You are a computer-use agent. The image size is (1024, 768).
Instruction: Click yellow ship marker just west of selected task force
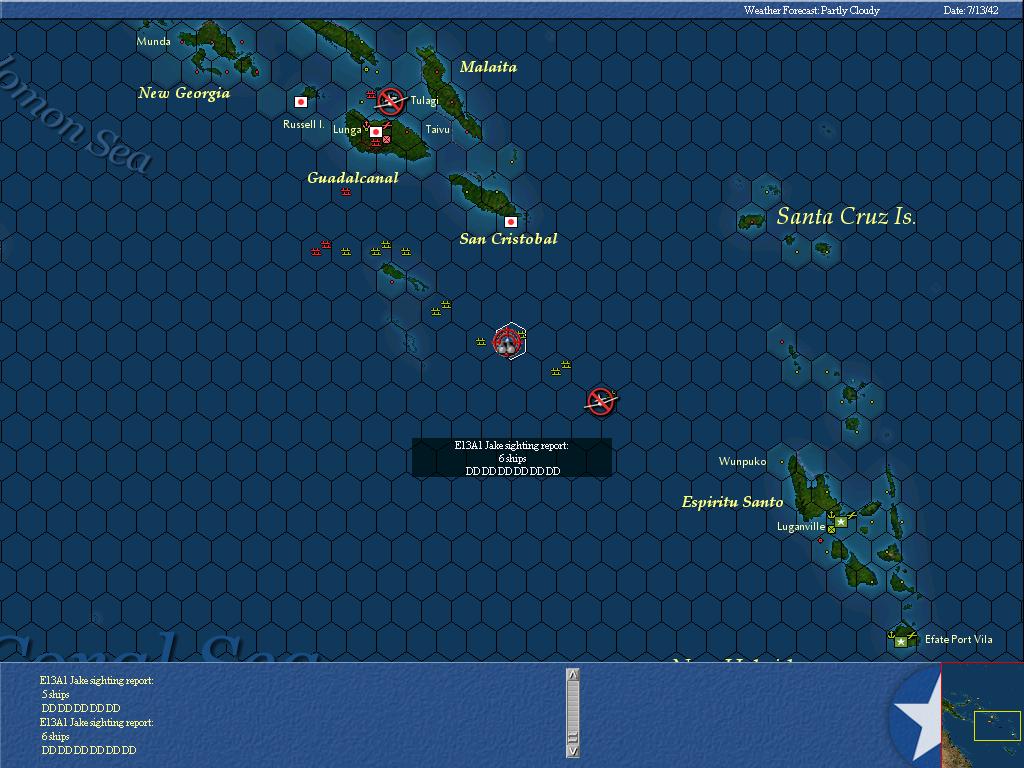[481, 342]
